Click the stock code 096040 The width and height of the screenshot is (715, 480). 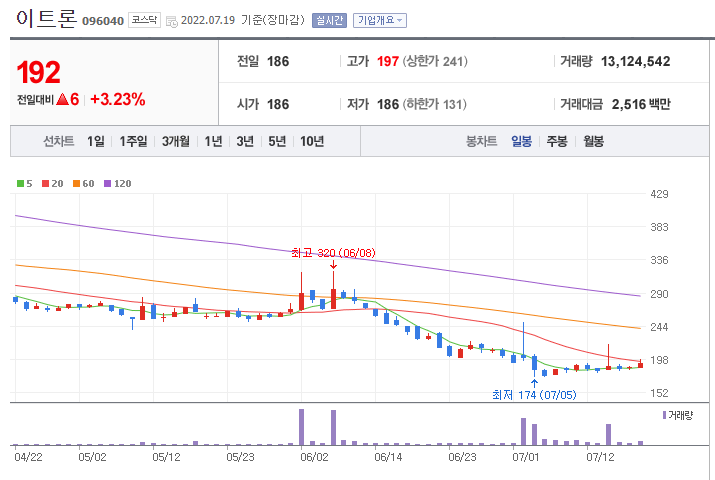pos(103,21)
